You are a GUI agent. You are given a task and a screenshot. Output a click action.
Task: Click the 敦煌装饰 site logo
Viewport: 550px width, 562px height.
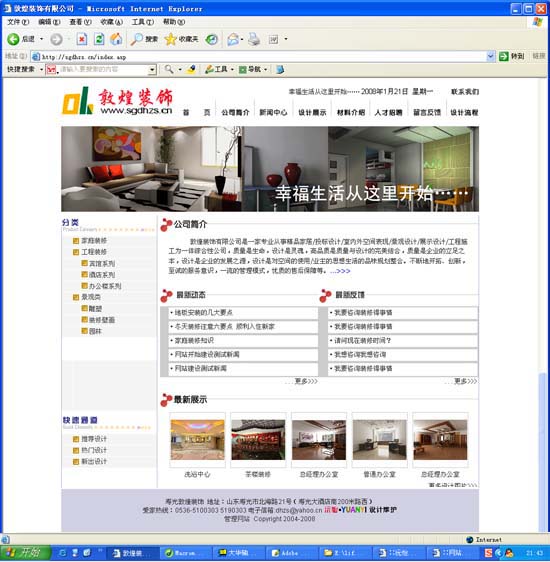point(117,101)
